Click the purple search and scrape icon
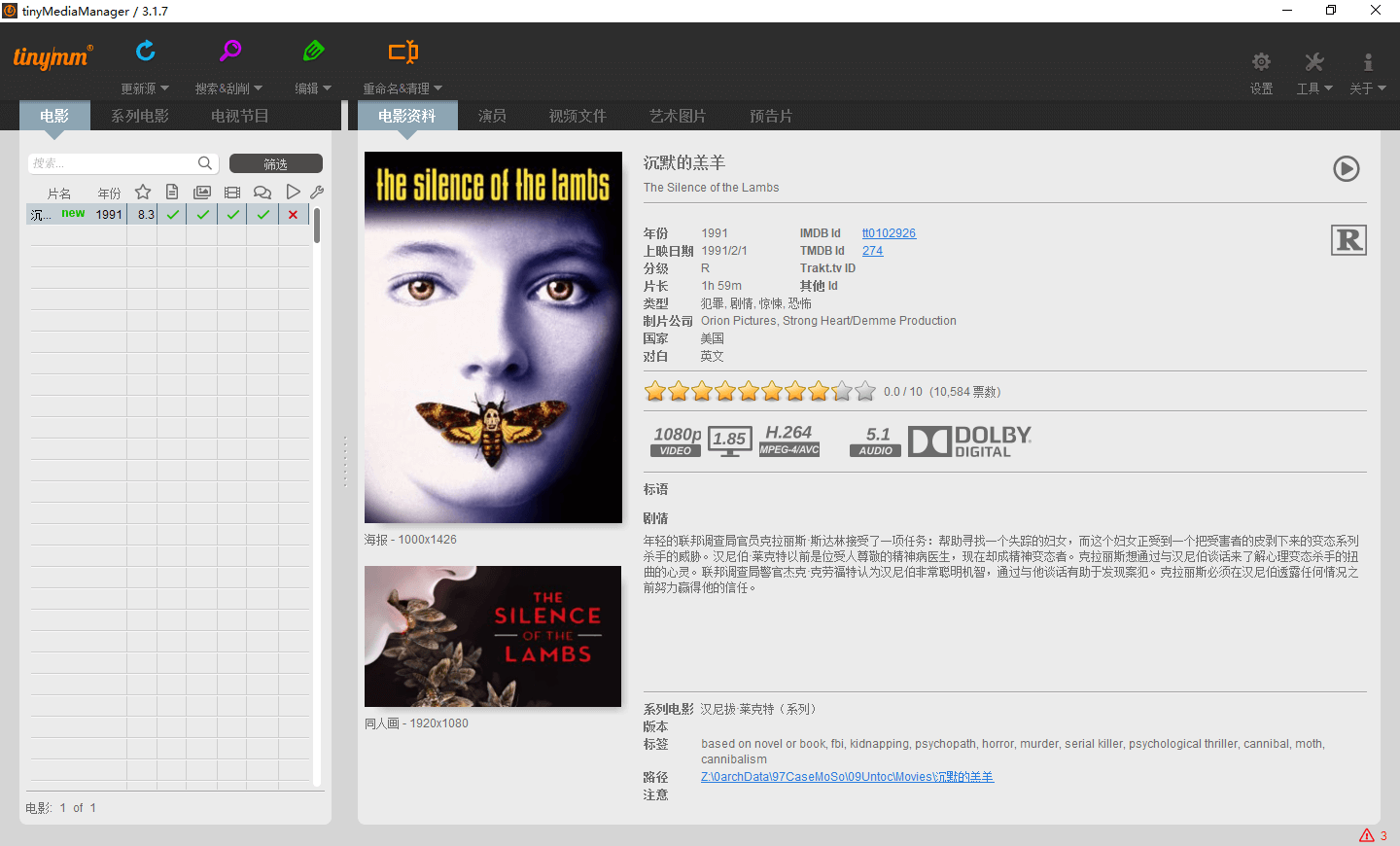The image size is (1400, 846). point(229,51)
